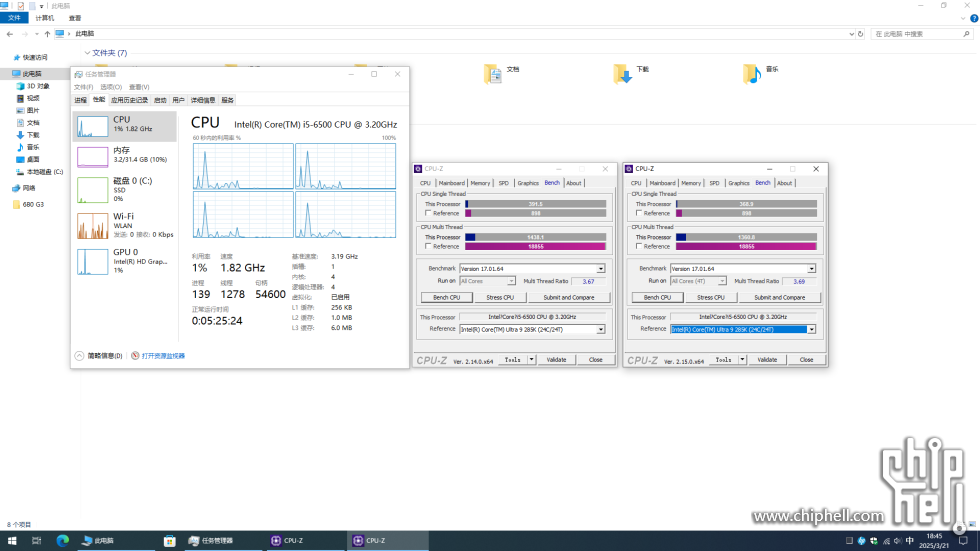Refresh the Explorer address bar
This screenshot has height=551, width=980.
point(861,34)
